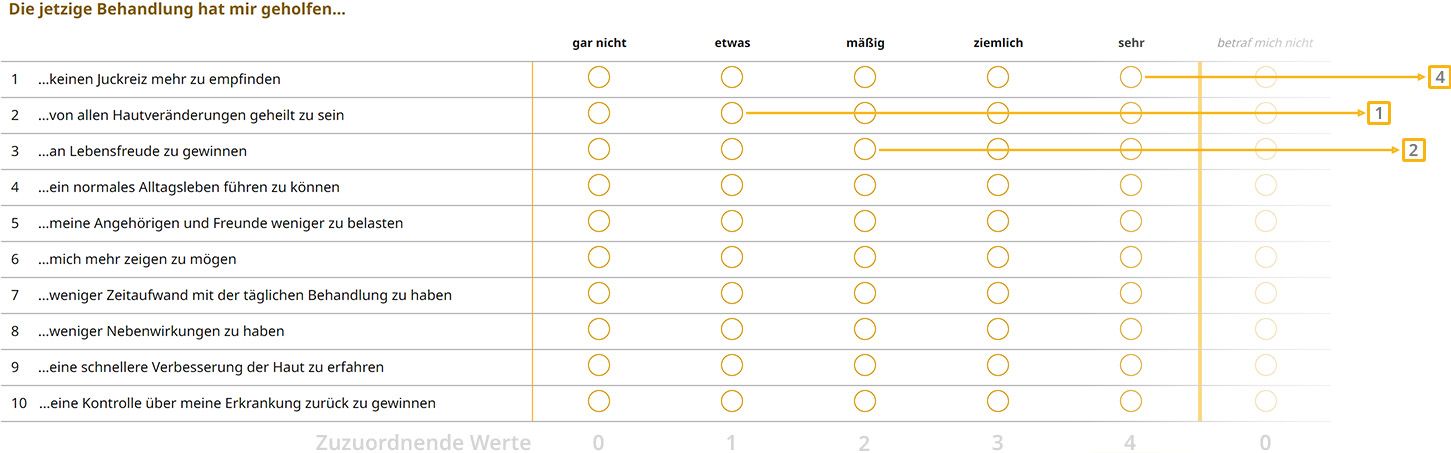Select 'gar nicht' for schnellere Verbesserung row

599,365
